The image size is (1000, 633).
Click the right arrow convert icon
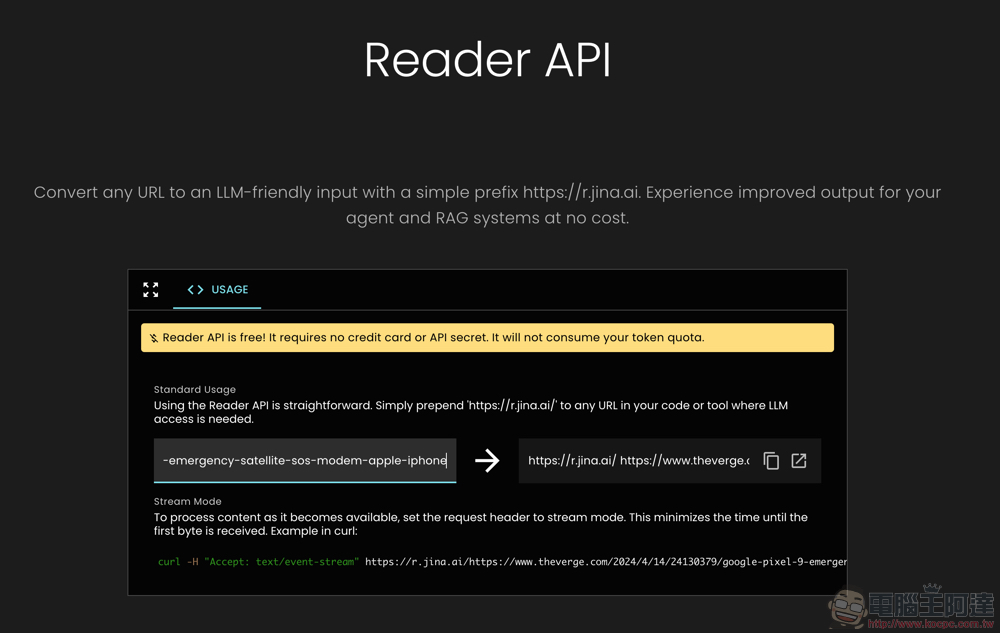click(487, 460)
